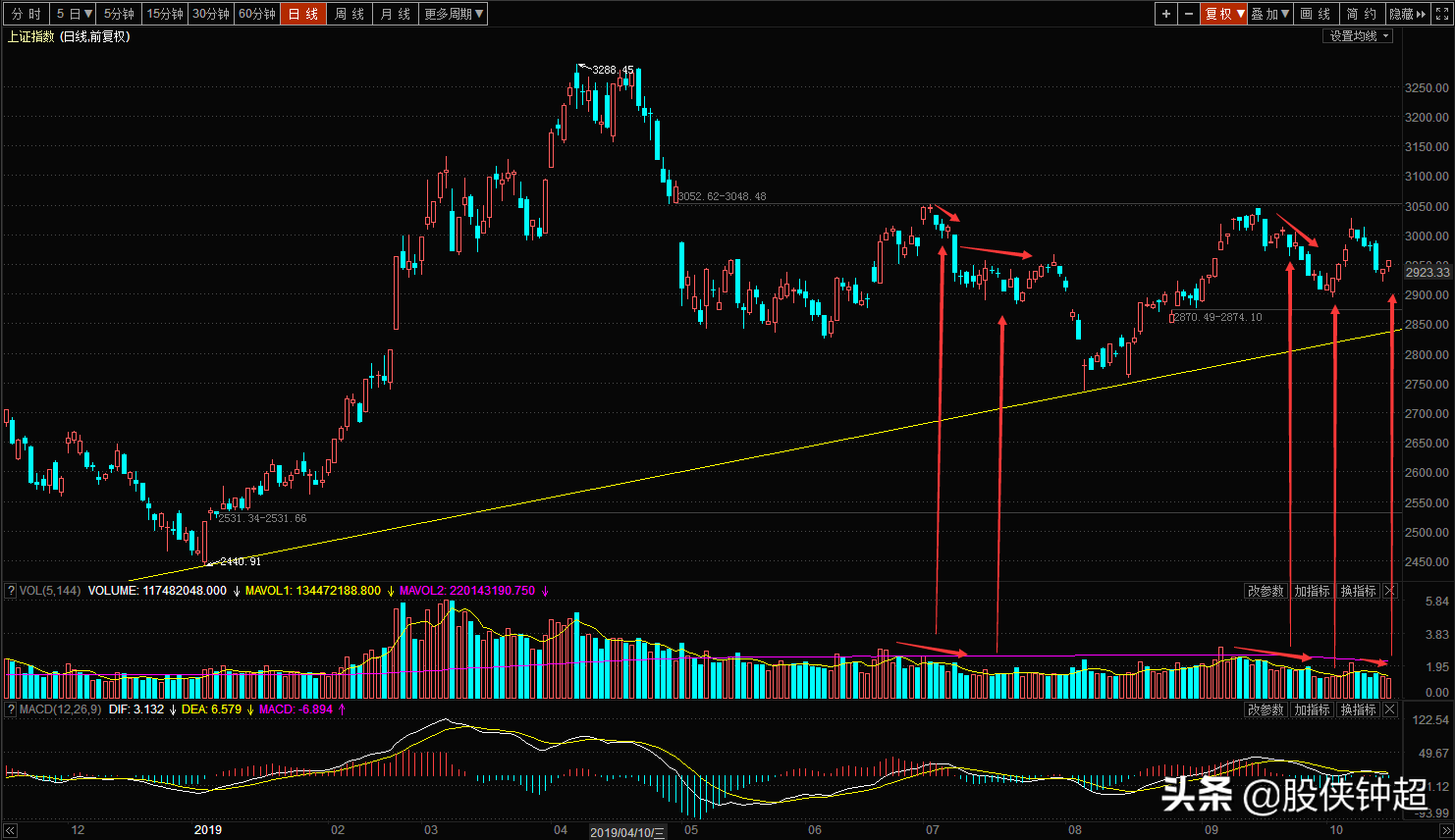The width and height of the screenshot is (1455, 840).
Task: Toggle the 简约 simplified view
Action: (1363, 14)
